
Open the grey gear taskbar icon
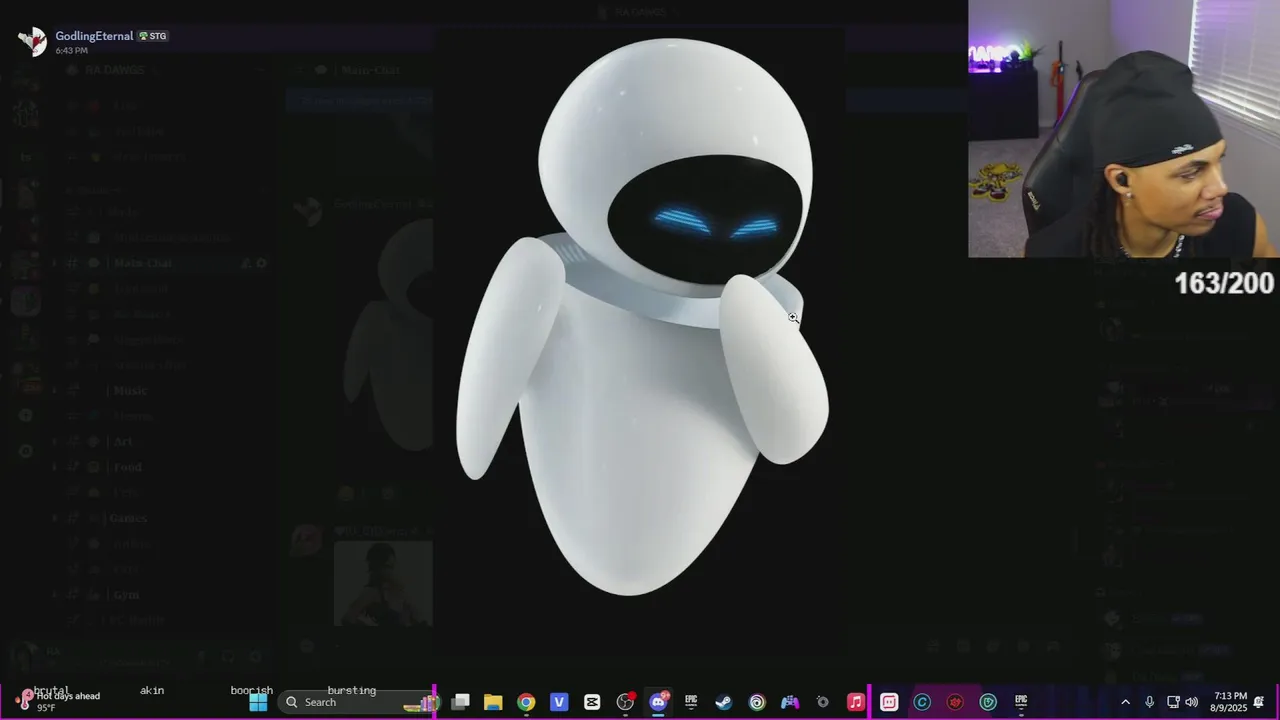(x=823, y=702)
